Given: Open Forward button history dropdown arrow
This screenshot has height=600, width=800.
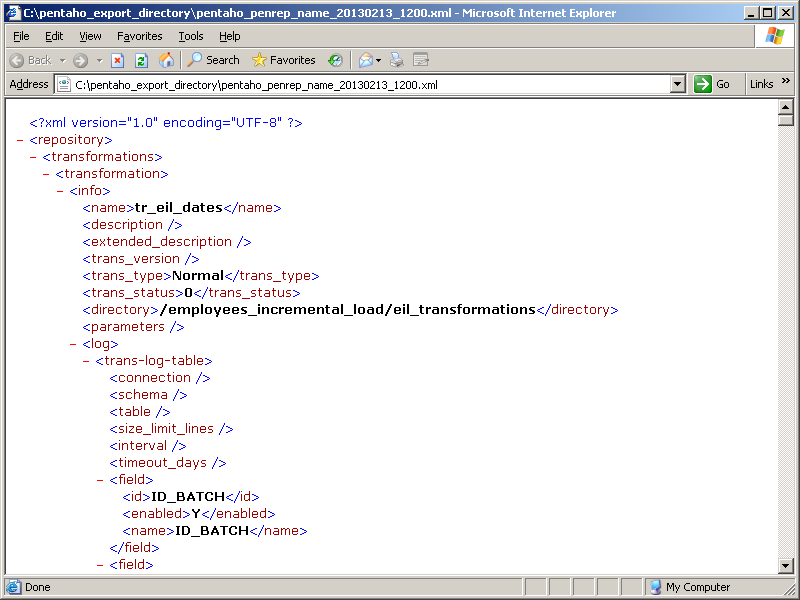Looking at the screenshot, I should point(99,60).
